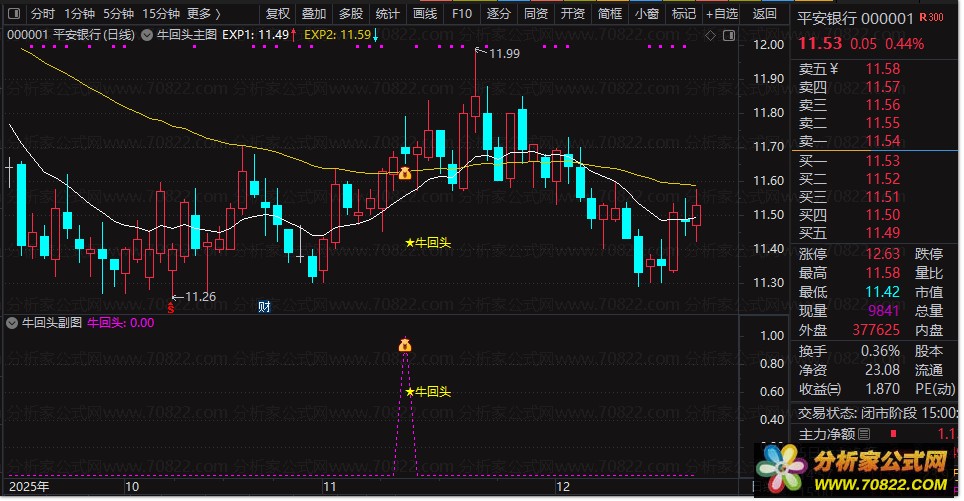
Task: Click the EXP2 cyan down arrow
Action: [375, 36]
